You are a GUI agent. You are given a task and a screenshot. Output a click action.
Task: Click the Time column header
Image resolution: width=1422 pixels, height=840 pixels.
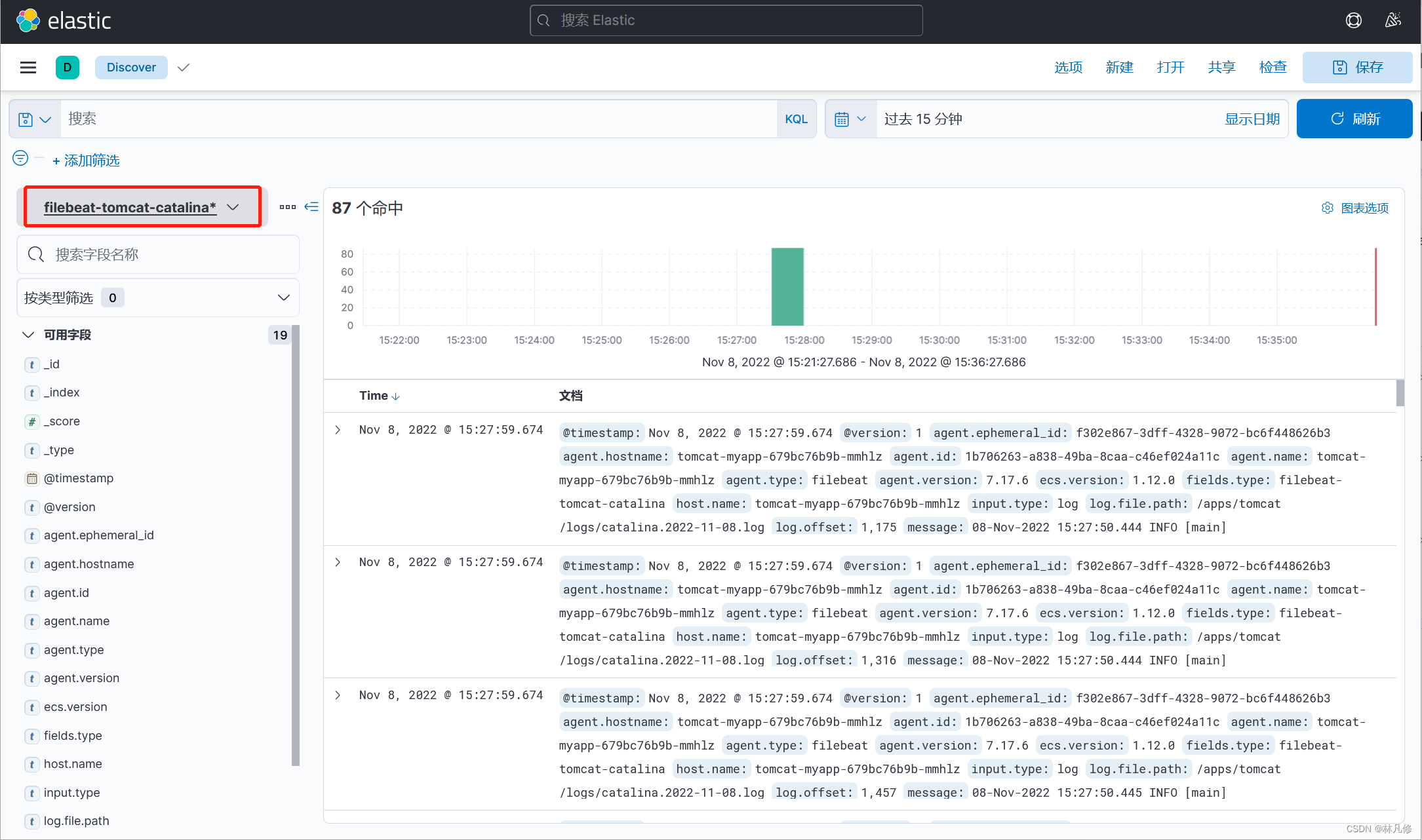(x=374, y=396)
